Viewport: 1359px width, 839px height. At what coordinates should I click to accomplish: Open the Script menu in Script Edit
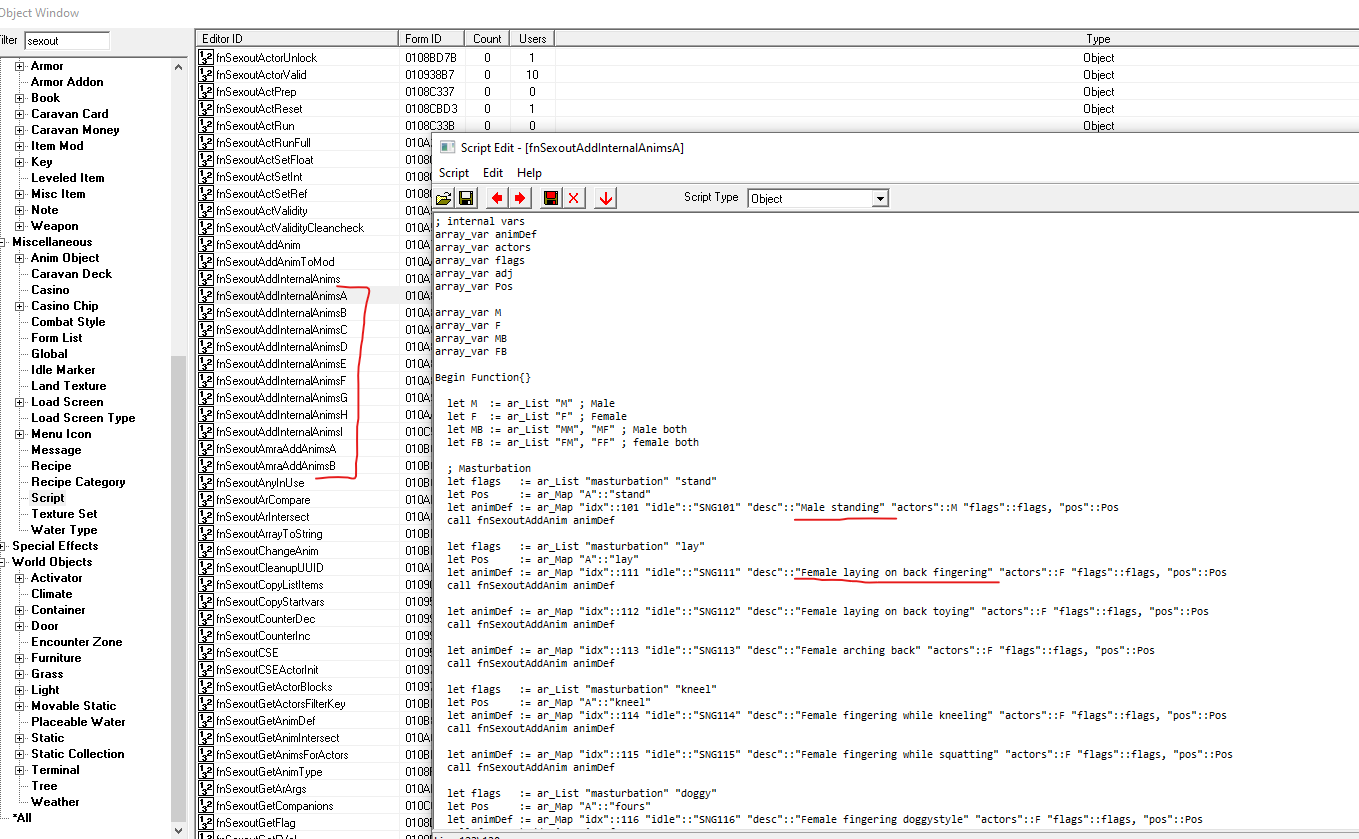pyautogui.click(x=454, y=173)
